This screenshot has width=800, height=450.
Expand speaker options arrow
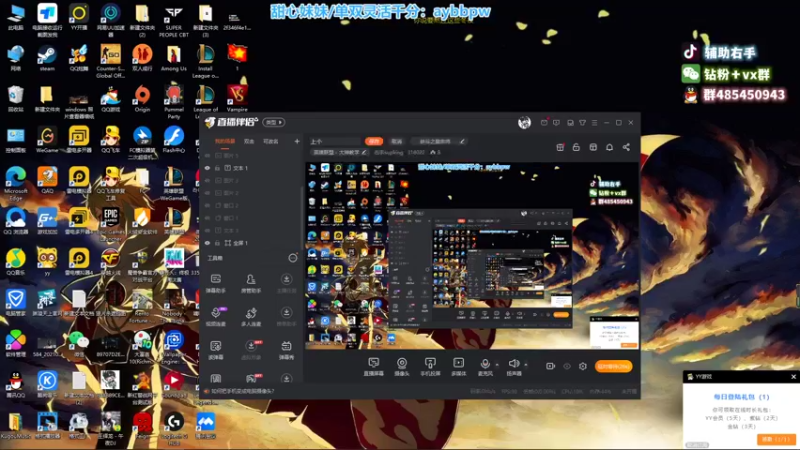(526, 365)
